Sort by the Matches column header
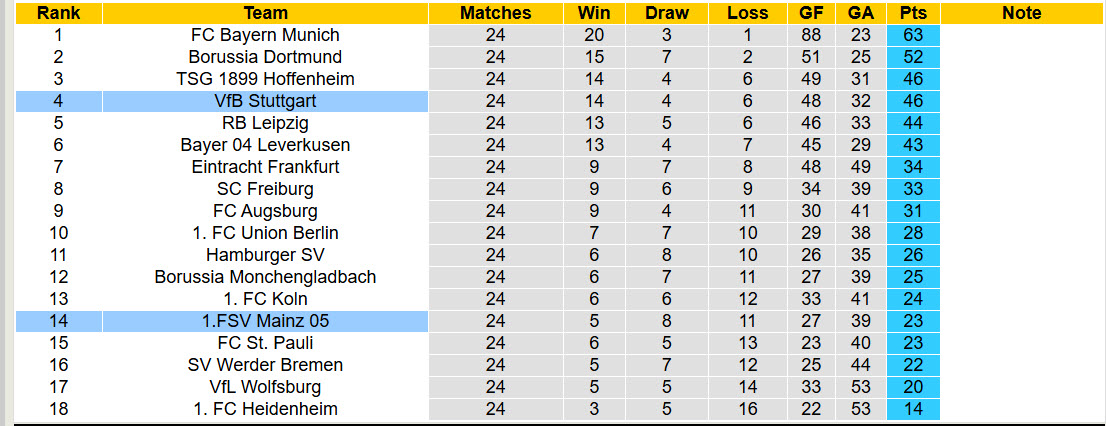 [x=495, y=13]
